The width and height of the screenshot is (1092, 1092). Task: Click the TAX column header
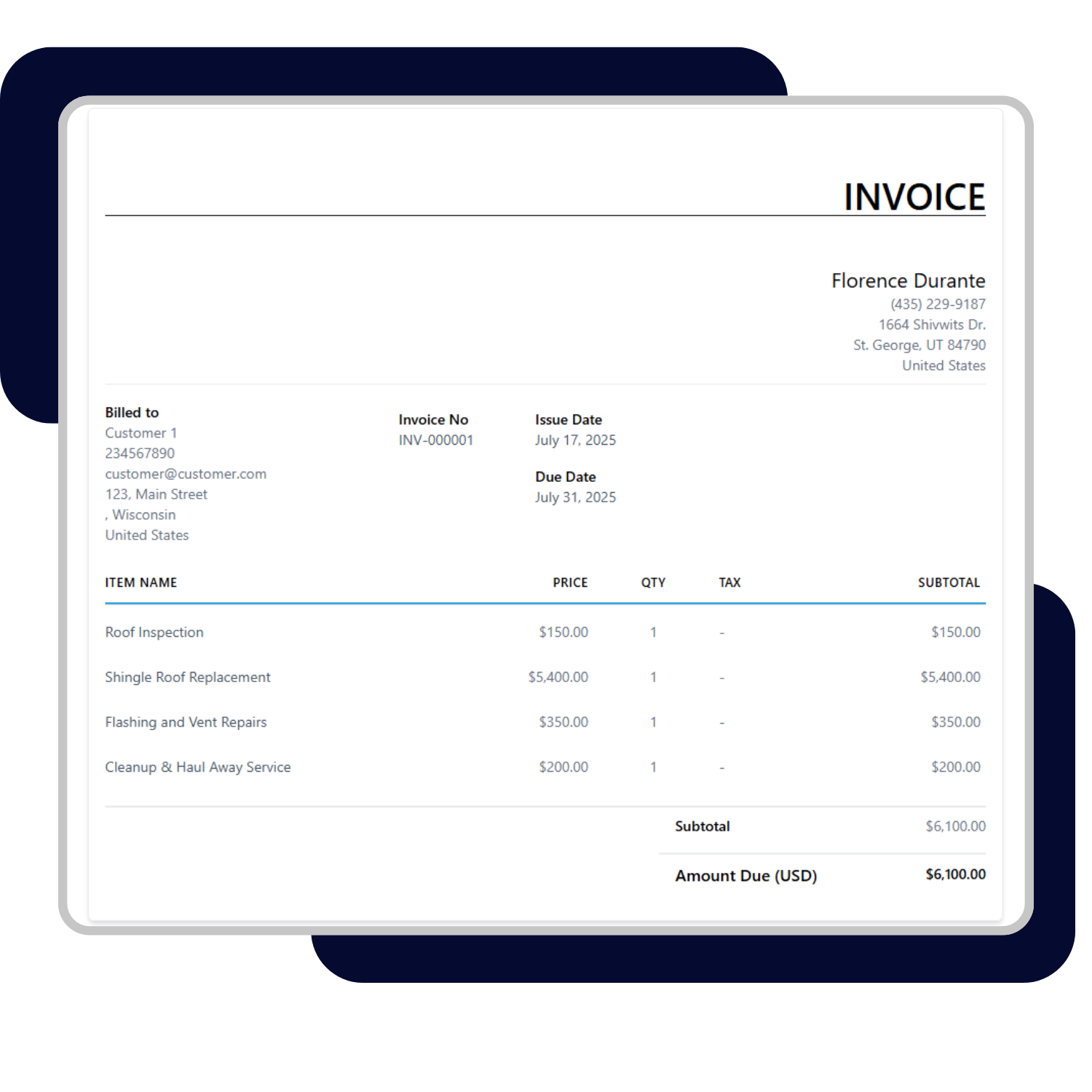point(729,582)
